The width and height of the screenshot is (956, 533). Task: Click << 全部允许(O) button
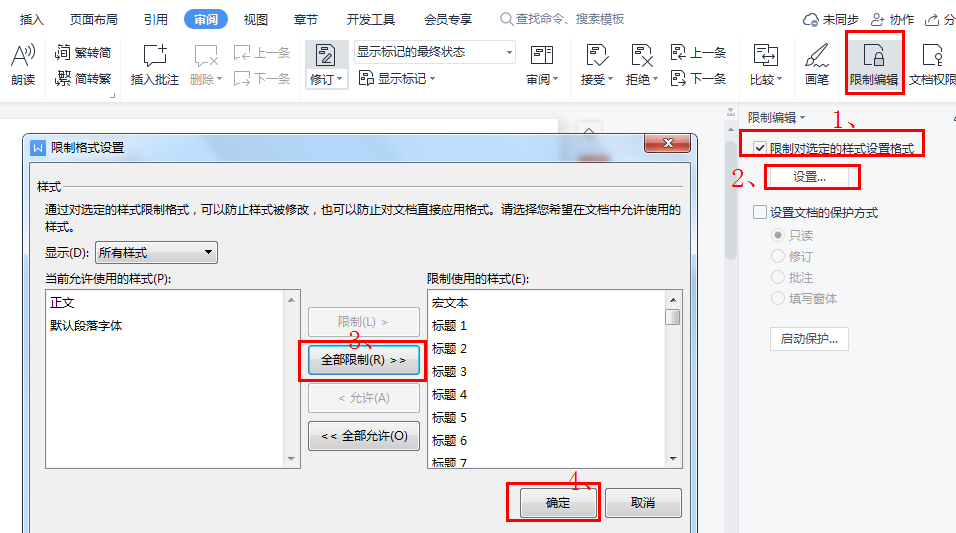coord(364,436)
